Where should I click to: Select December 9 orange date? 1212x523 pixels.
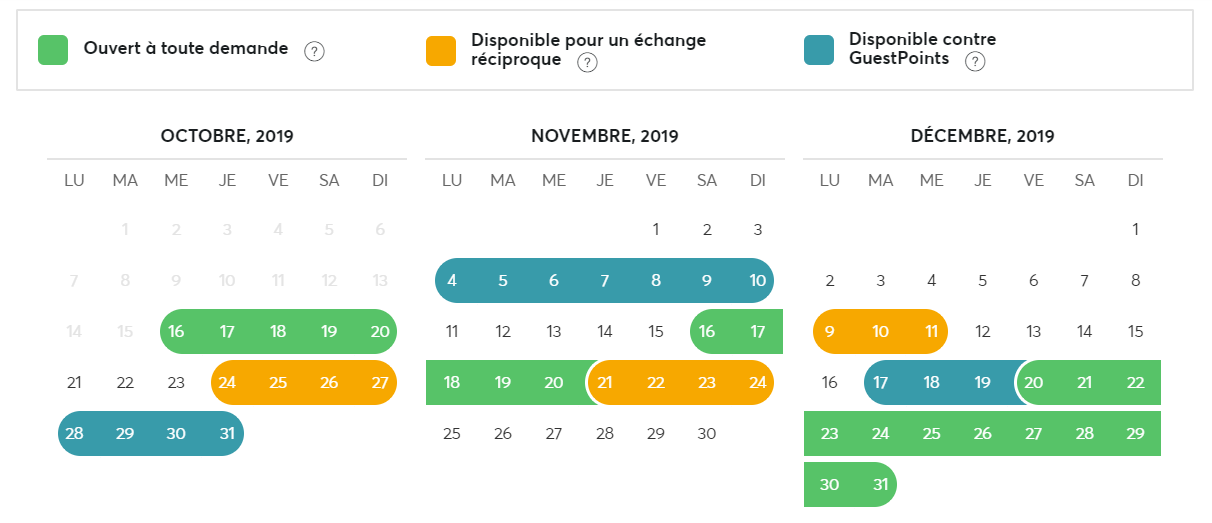(829, 332)
